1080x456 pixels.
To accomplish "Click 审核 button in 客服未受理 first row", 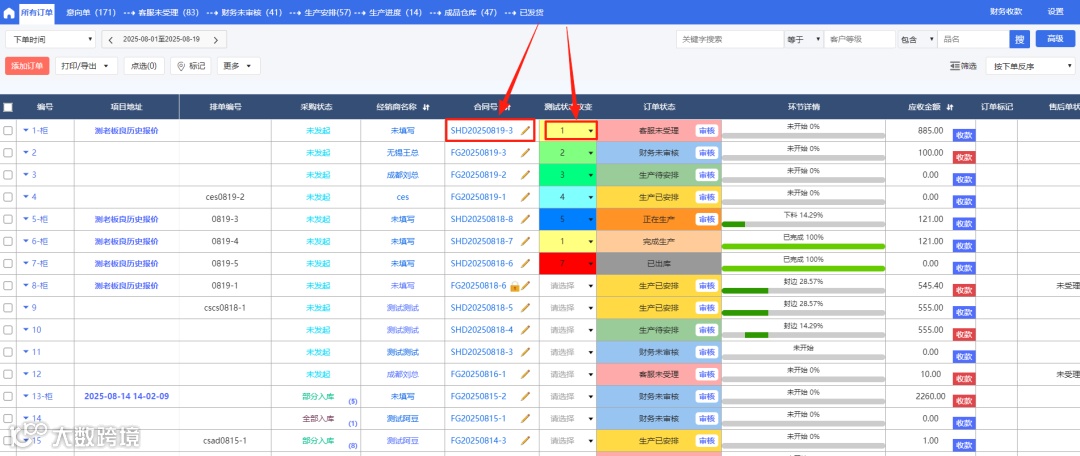I will (x=706, y=130).
